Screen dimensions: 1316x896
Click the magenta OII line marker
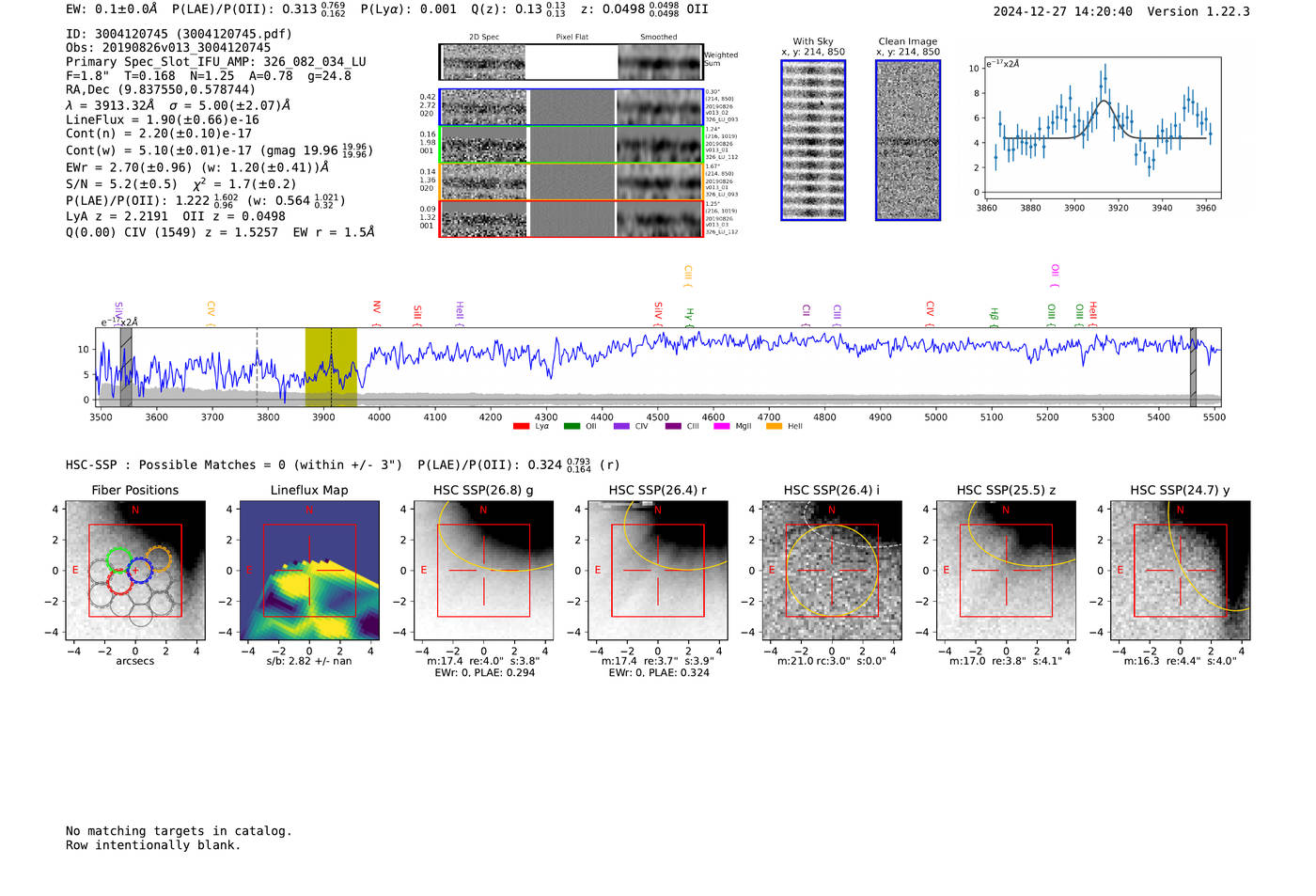point(1055,276)
